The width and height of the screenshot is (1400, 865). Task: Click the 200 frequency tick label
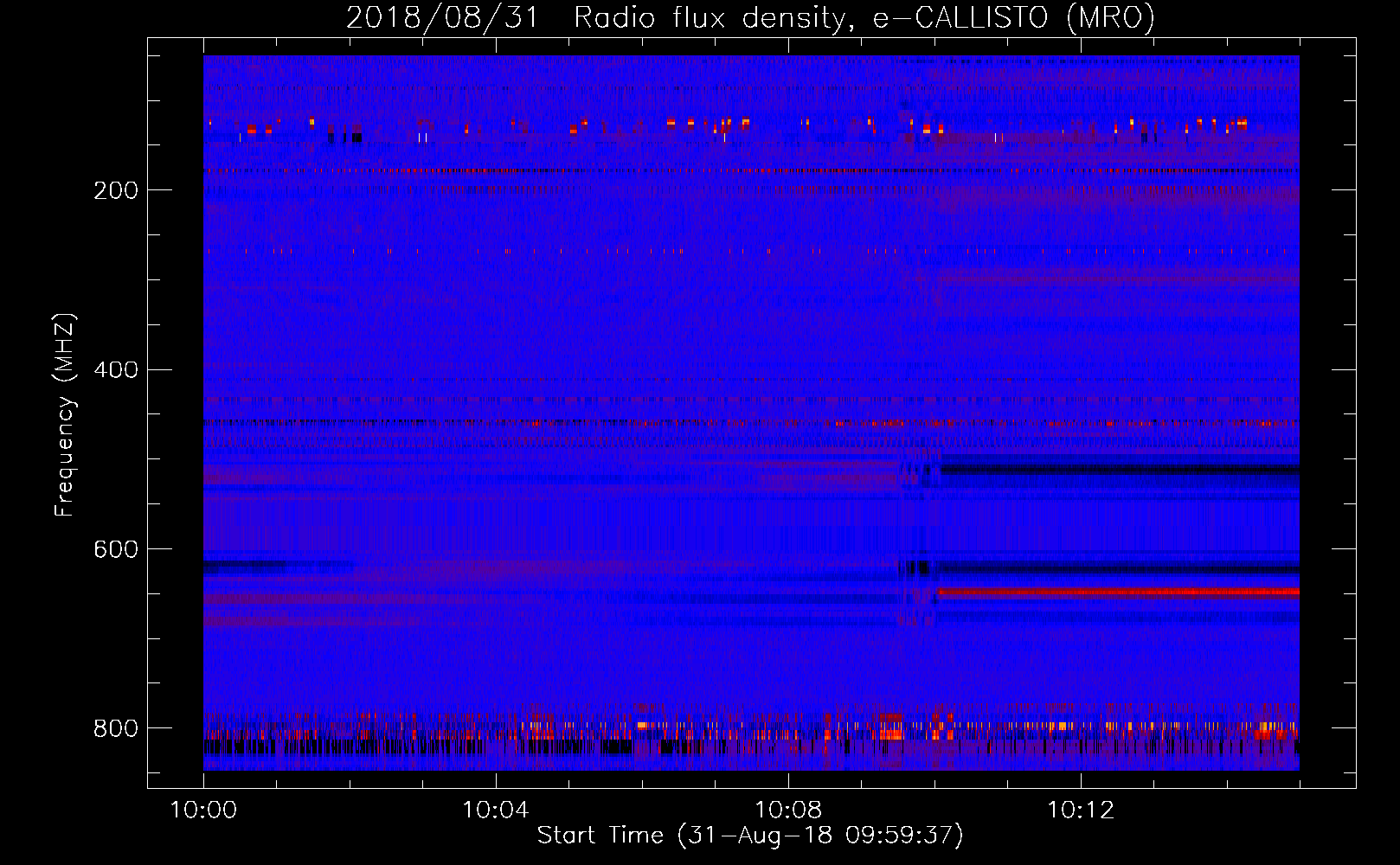pos(116,190)
